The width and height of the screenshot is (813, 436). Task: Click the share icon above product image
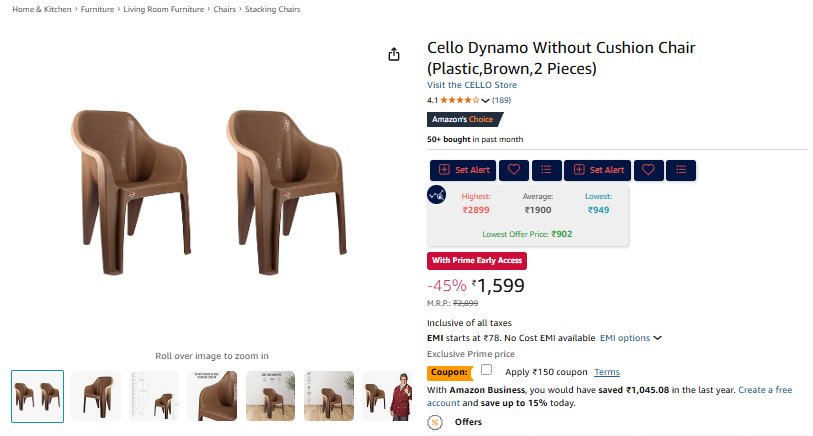(394, 54)
